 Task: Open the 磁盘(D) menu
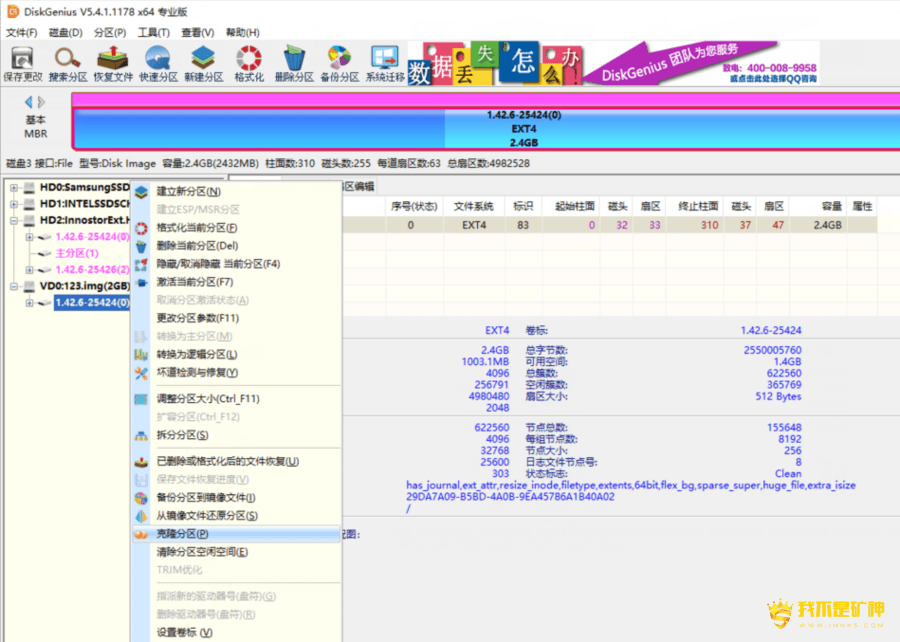coord(65,33)
